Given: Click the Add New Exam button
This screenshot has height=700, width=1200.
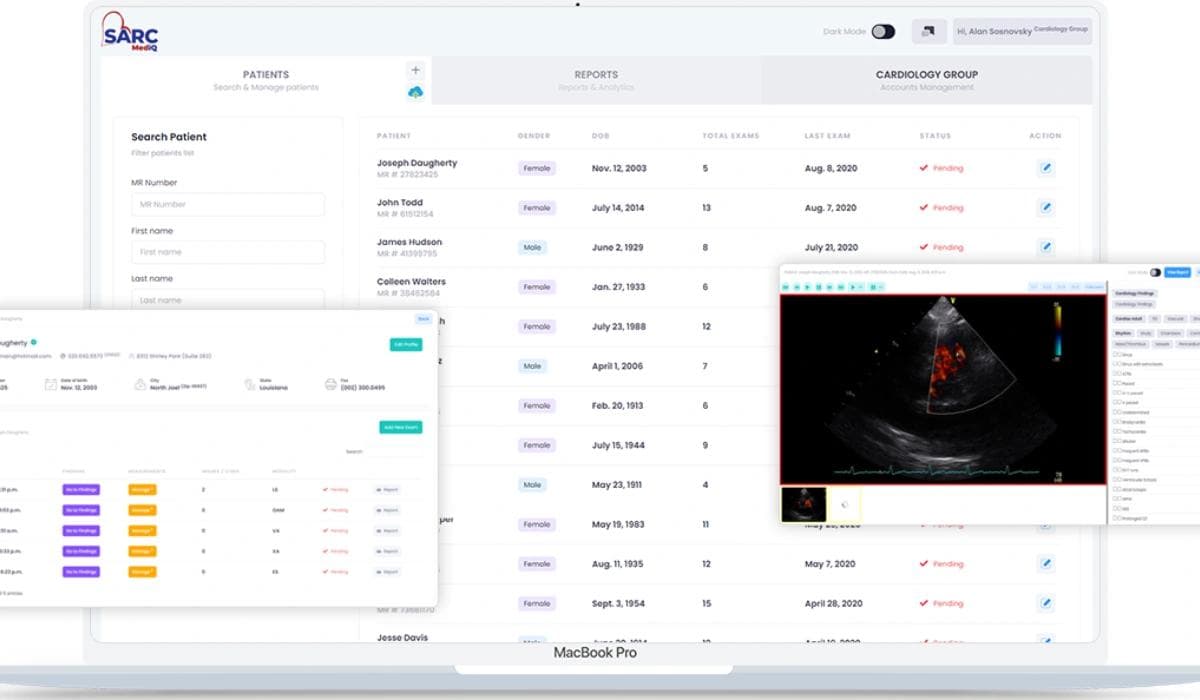Looking at the screenshot, I should coord(401,427).
